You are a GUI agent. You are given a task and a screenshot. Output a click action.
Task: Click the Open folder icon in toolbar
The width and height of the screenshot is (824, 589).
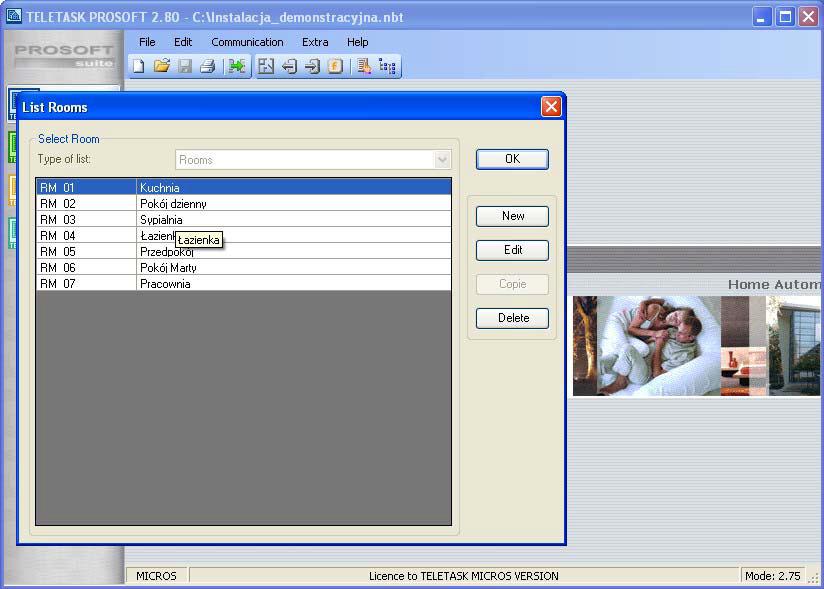pos(162,66)
